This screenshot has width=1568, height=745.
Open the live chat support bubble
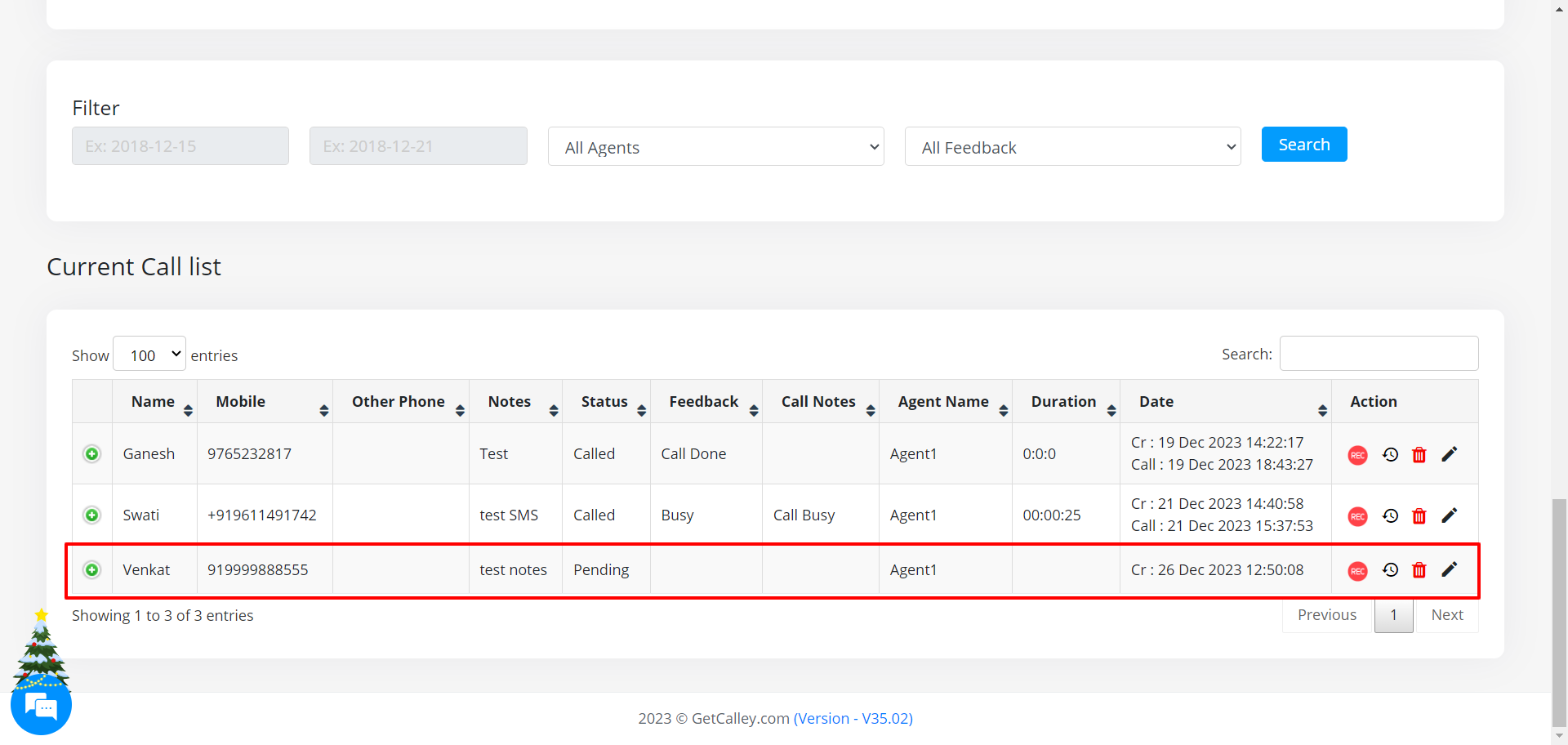pyautogui.click(x=41, y=705)
